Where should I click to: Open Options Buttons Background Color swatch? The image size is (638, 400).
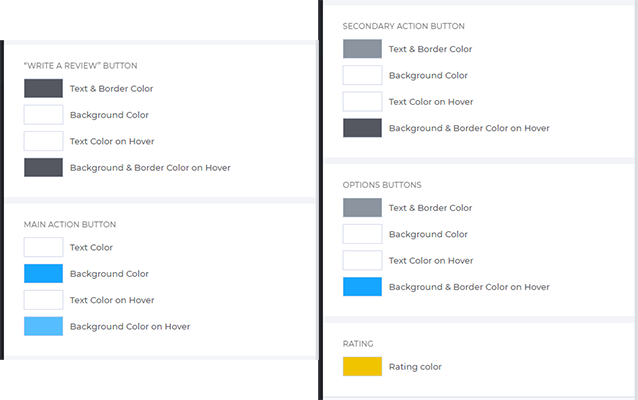[363, 234]
